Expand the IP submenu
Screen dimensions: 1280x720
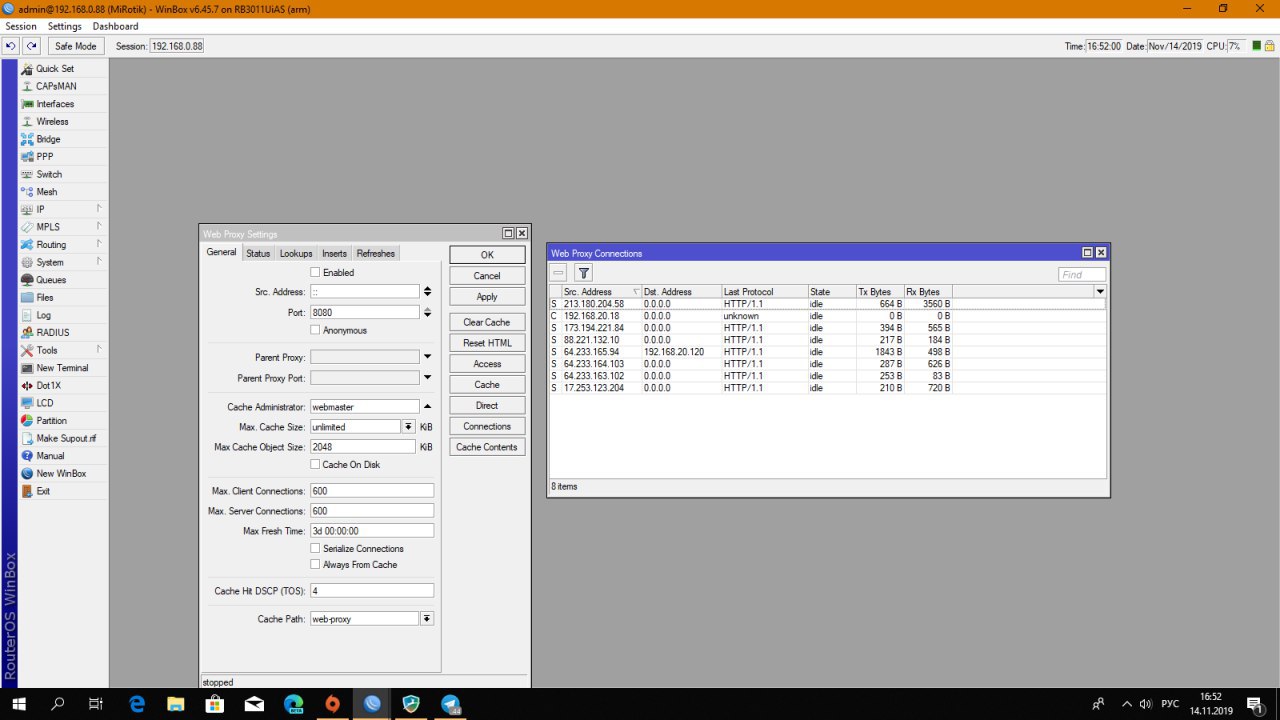click(99, 209)
